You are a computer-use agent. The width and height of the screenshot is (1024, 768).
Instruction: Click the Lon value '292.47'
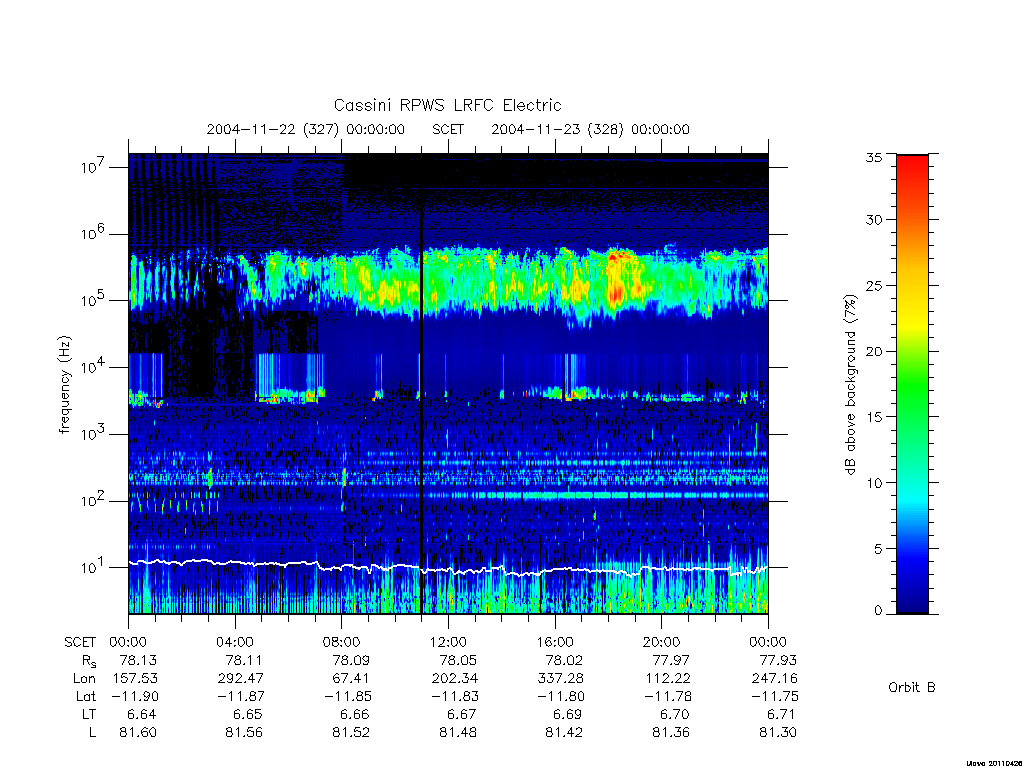[x=242, y=678]
